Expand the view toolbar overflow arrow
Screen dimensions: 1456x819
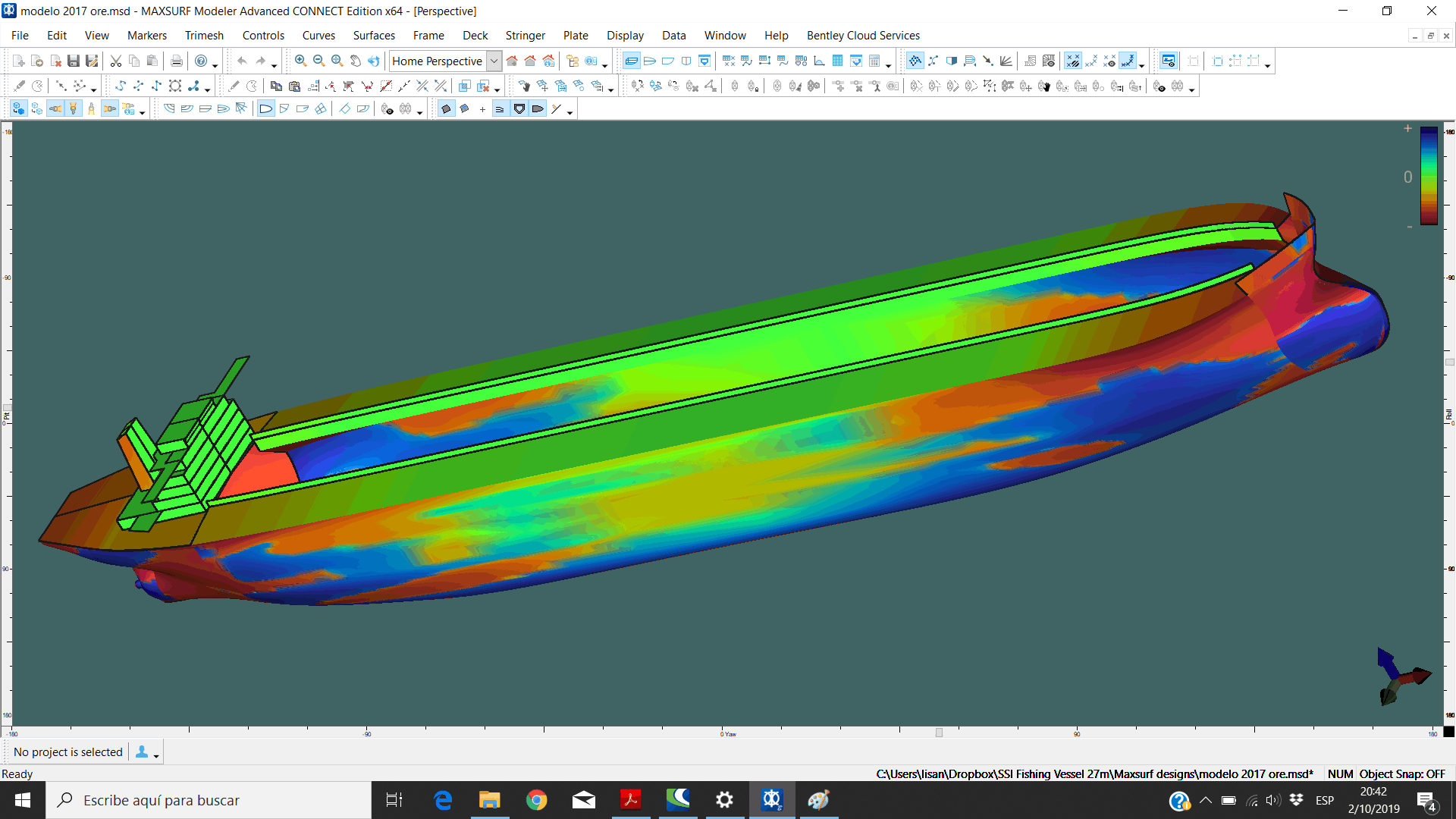coord(605,65)
